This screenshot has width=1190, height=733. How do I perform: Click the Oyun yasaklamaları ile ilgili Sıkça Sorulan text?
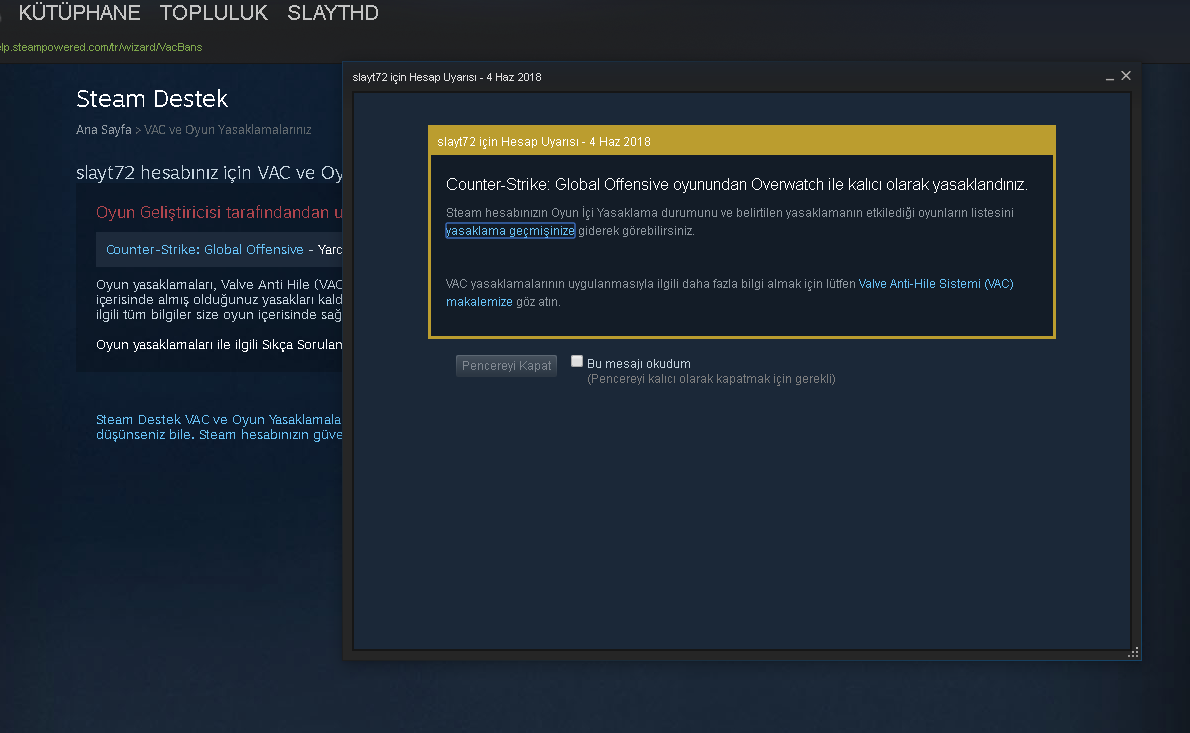pyautogui.click(x=219, y=344)
